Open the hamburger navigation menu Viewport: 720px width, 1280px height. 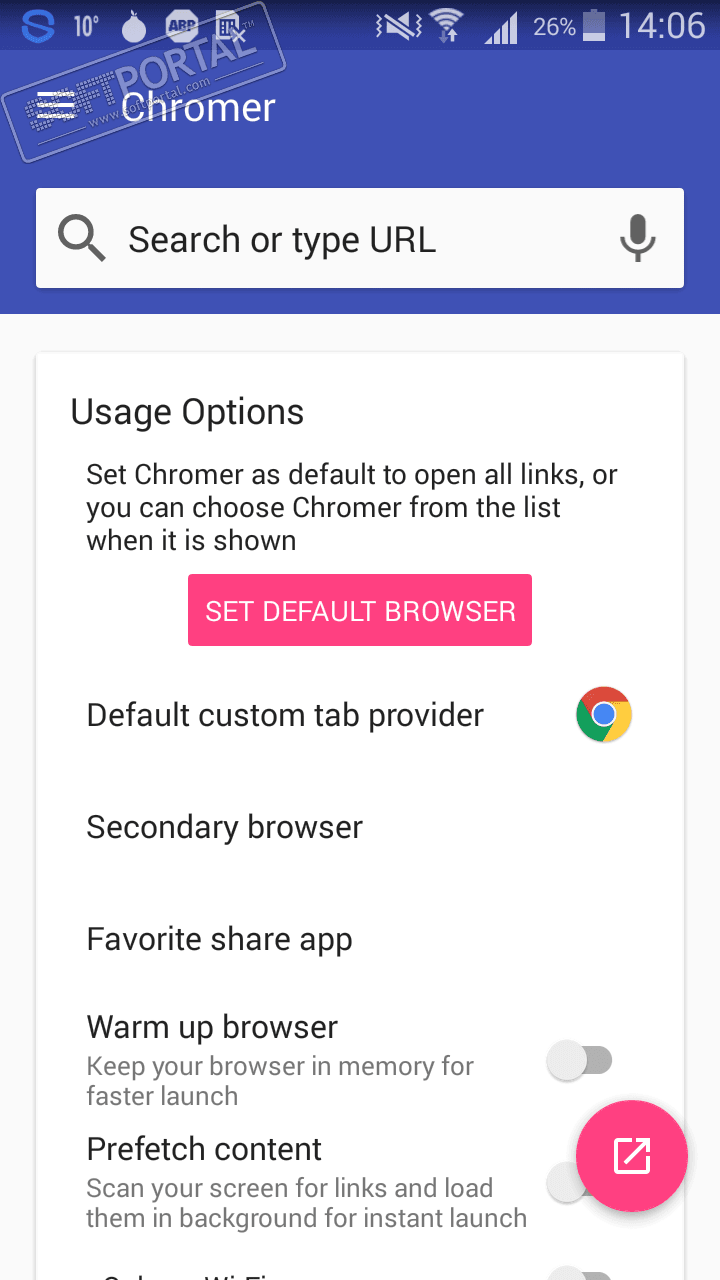(56, 107)
